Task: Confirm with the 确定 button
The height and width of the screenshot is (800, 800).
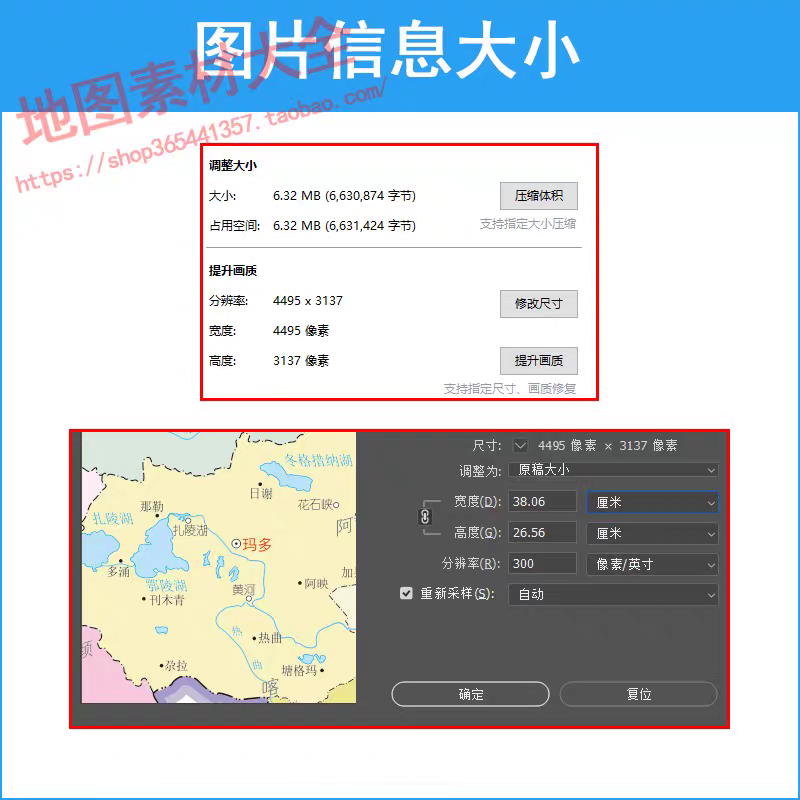Action: pos(470,694)
